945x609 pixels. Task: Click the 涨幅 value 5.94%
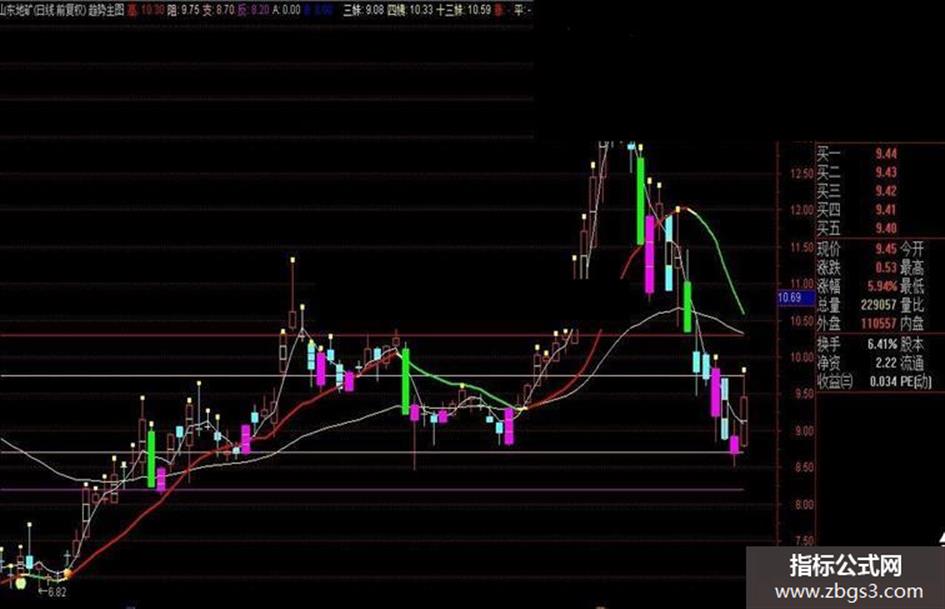coord(883,286)
